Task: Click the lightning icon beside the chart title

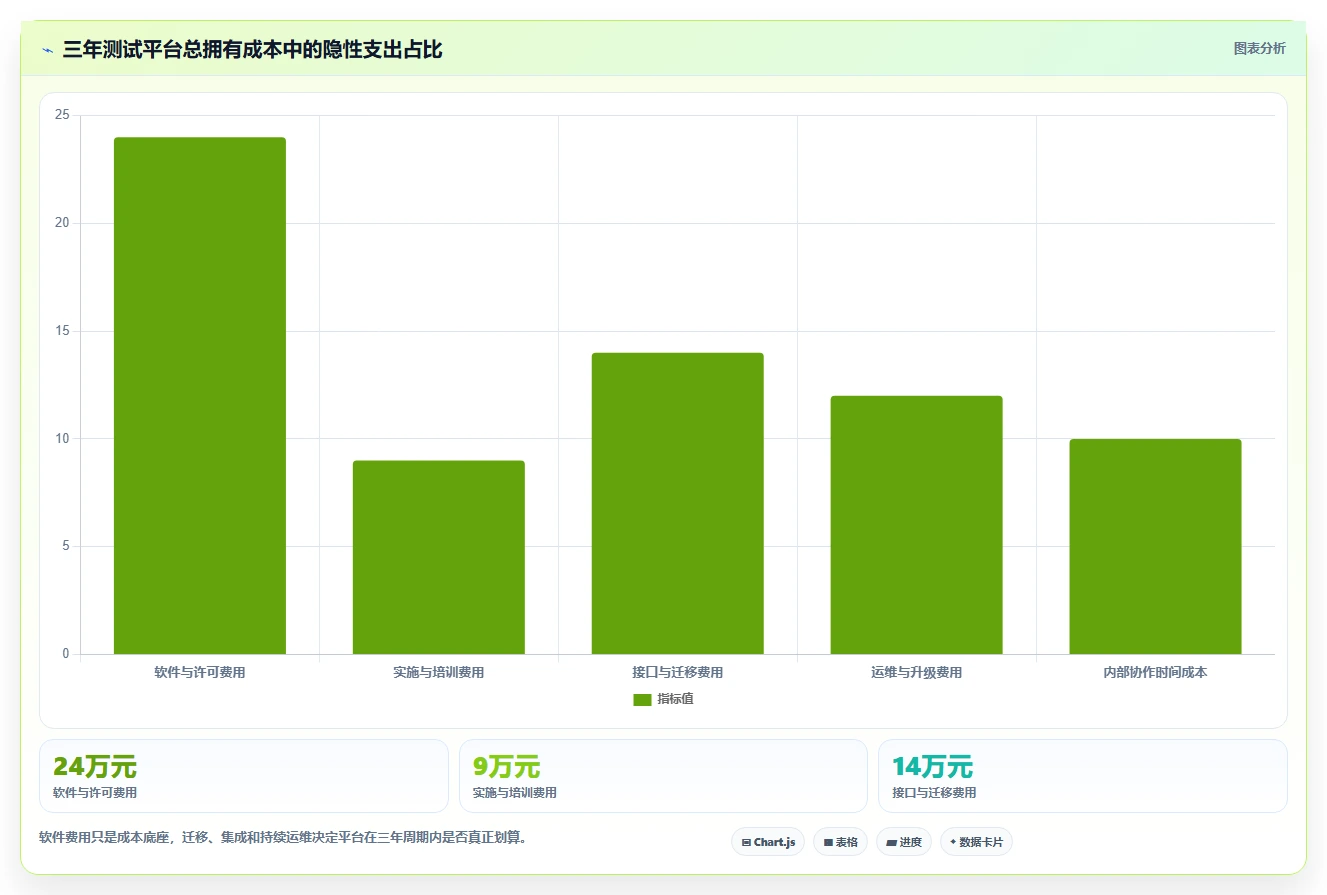Action: coord(47,50)
